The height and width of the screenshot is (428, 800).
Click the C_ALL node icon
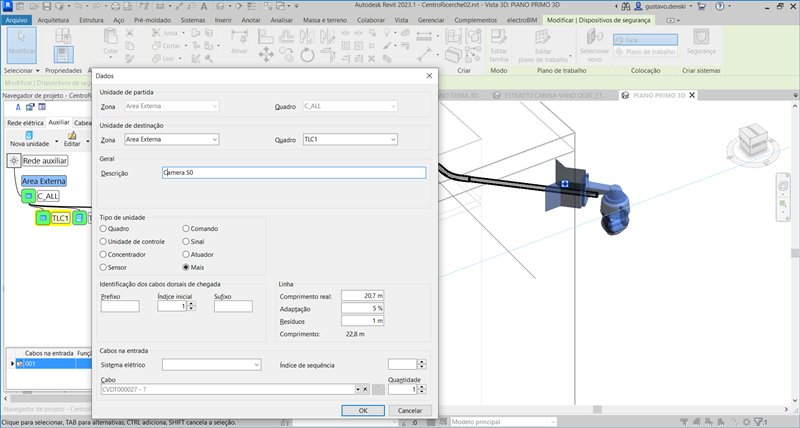point(28,197)
